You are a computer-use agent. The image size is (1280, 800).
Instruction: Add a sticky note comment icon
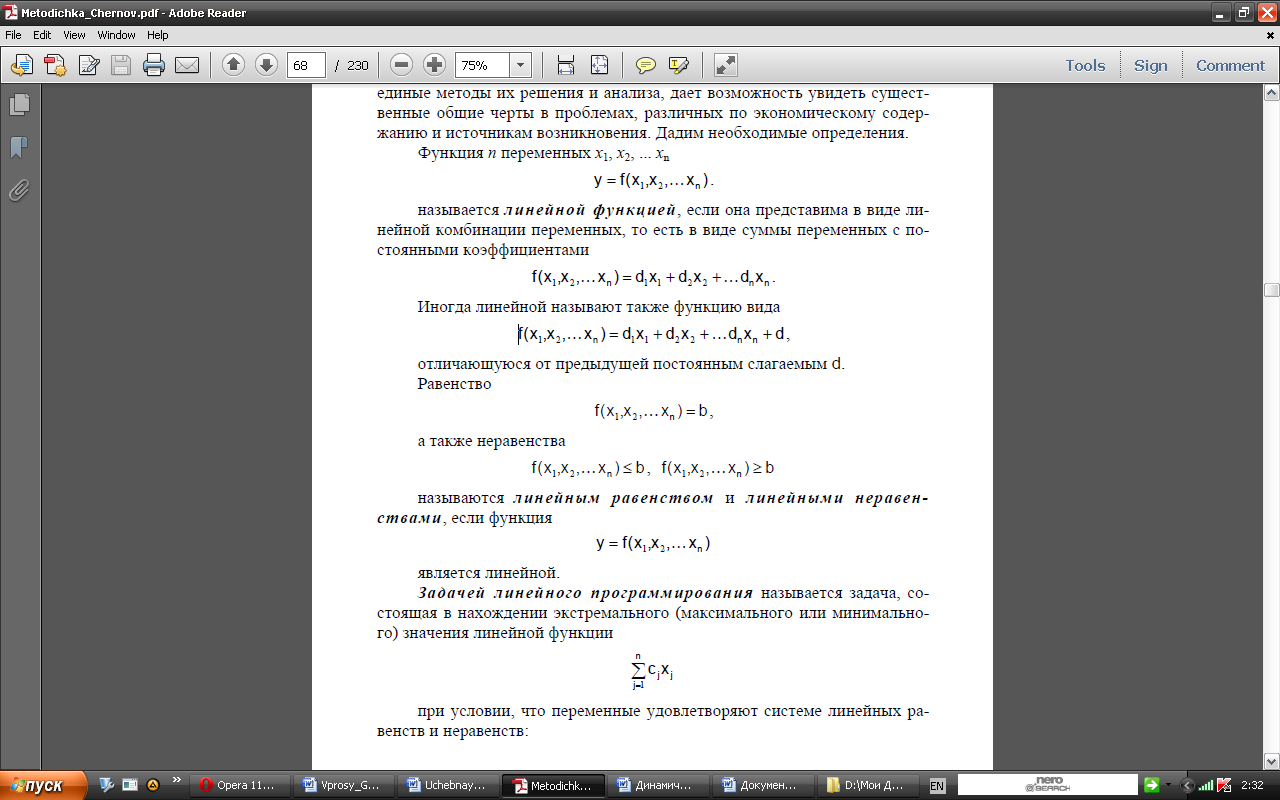coord(646,65)
